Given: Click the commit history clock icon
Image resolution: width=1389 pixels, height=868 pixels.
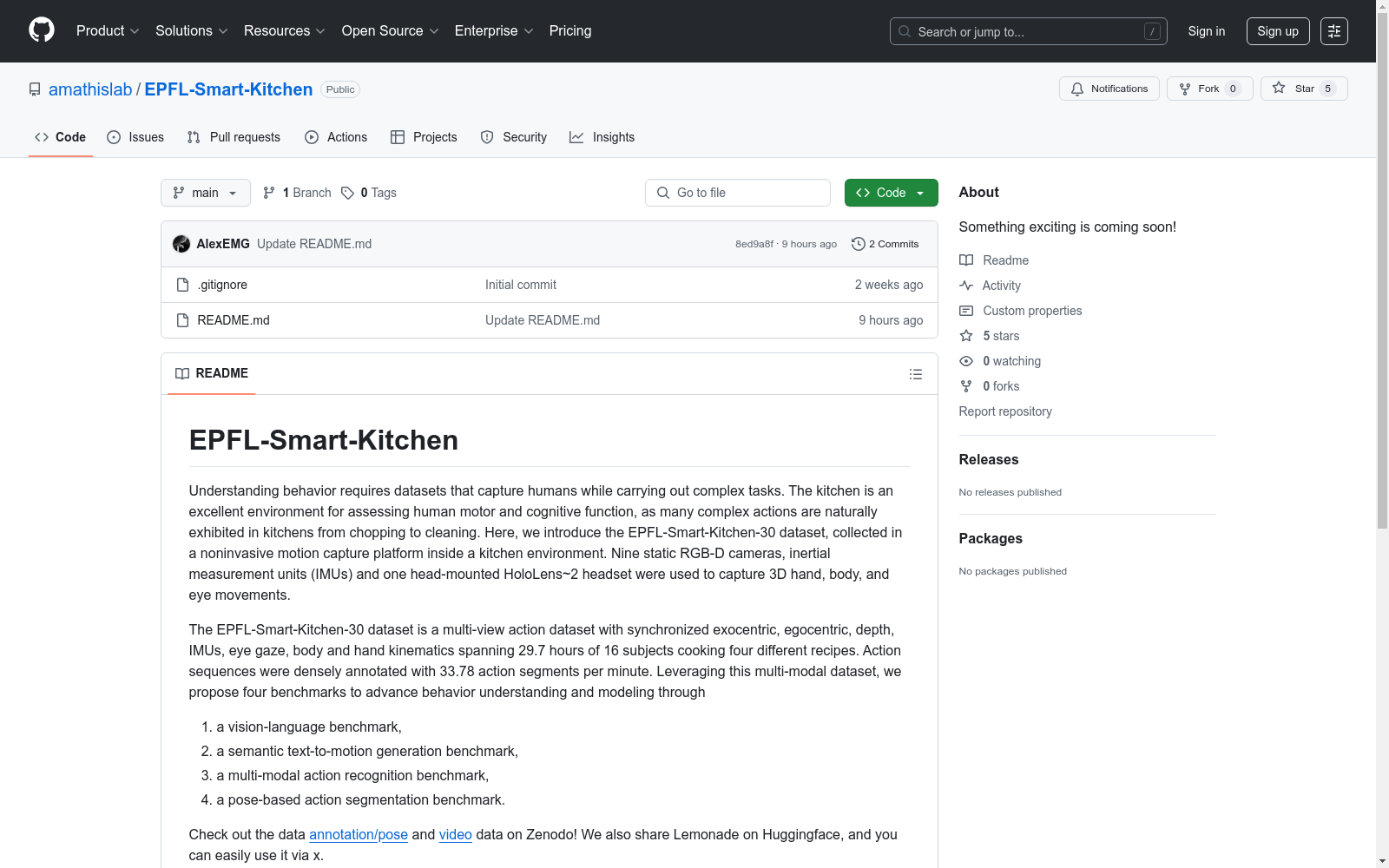Looking at the screenshot, I should [859, 244].
